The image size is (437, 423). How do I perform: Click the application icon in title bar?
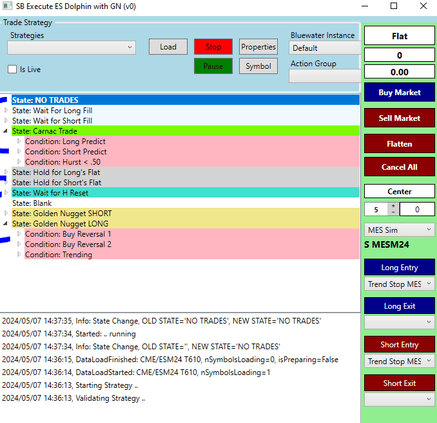click(7, 6)
